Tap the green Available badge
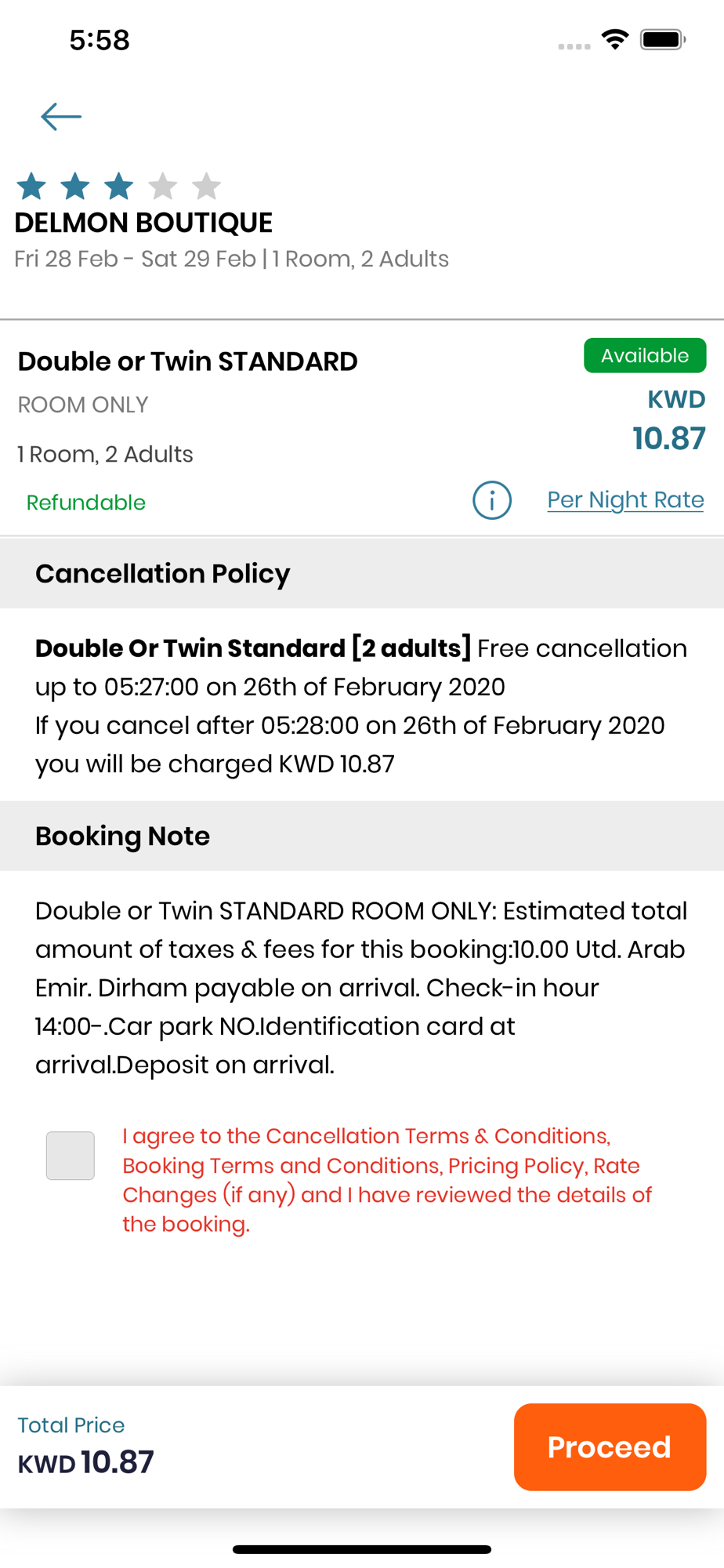Viewport: 724px width, 1568px height. click(x=645, y=356)
